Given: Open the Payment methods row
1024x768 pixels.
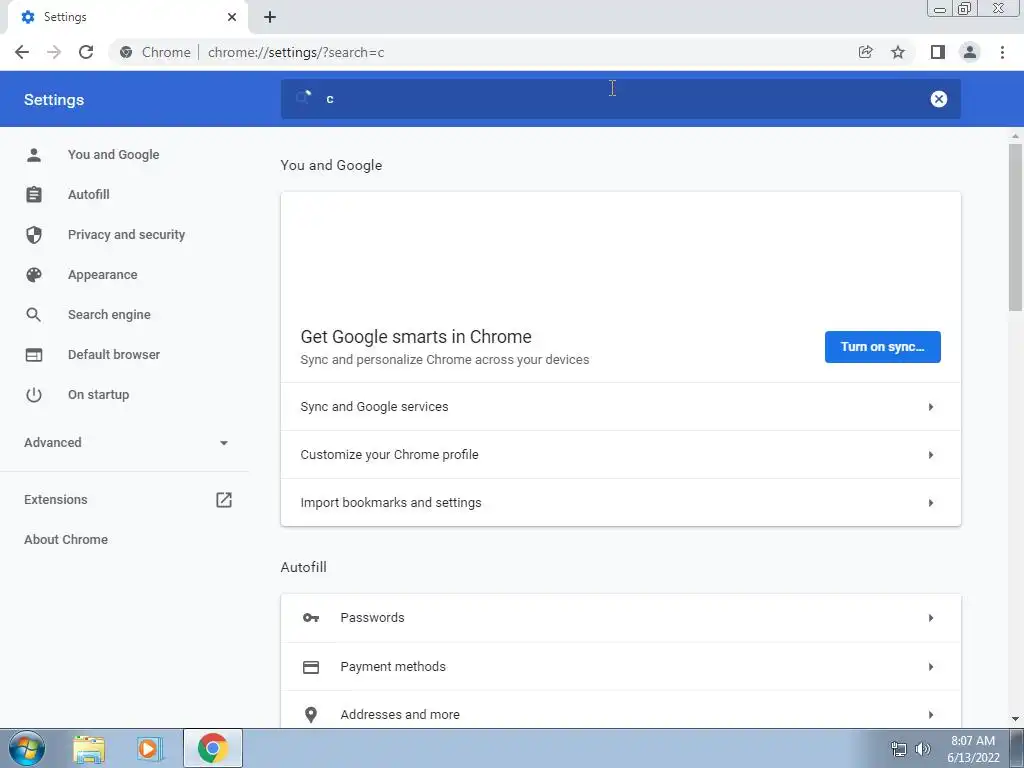Looking at the screenshot, I should 620,667.
